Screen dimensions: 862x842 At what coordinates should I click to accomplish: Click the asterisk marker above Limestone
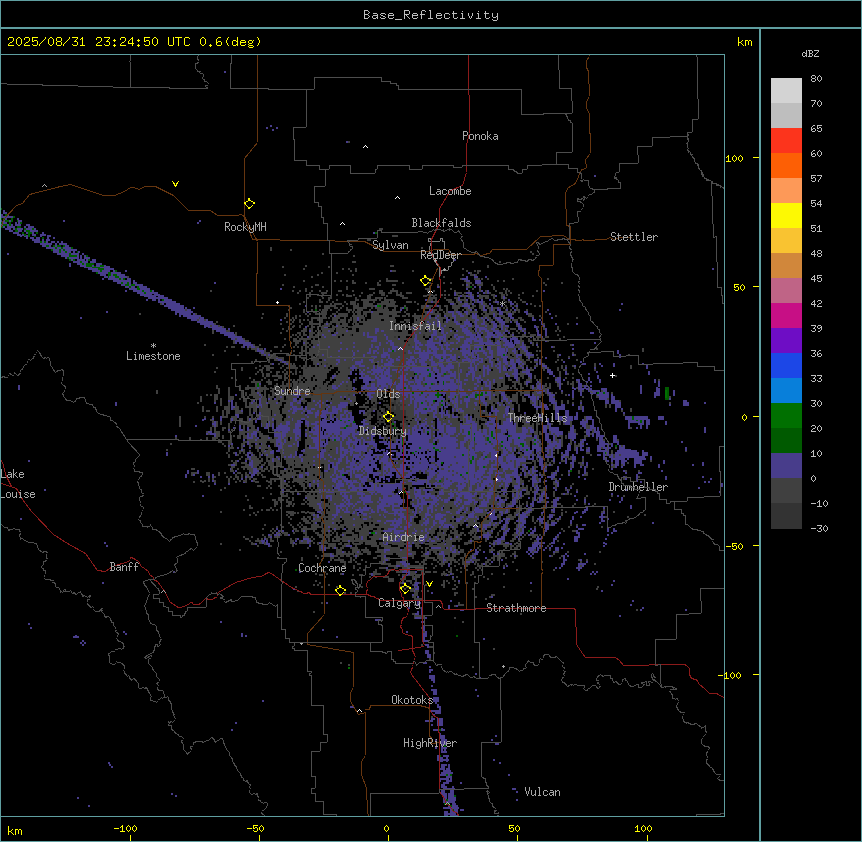point(153,346)
